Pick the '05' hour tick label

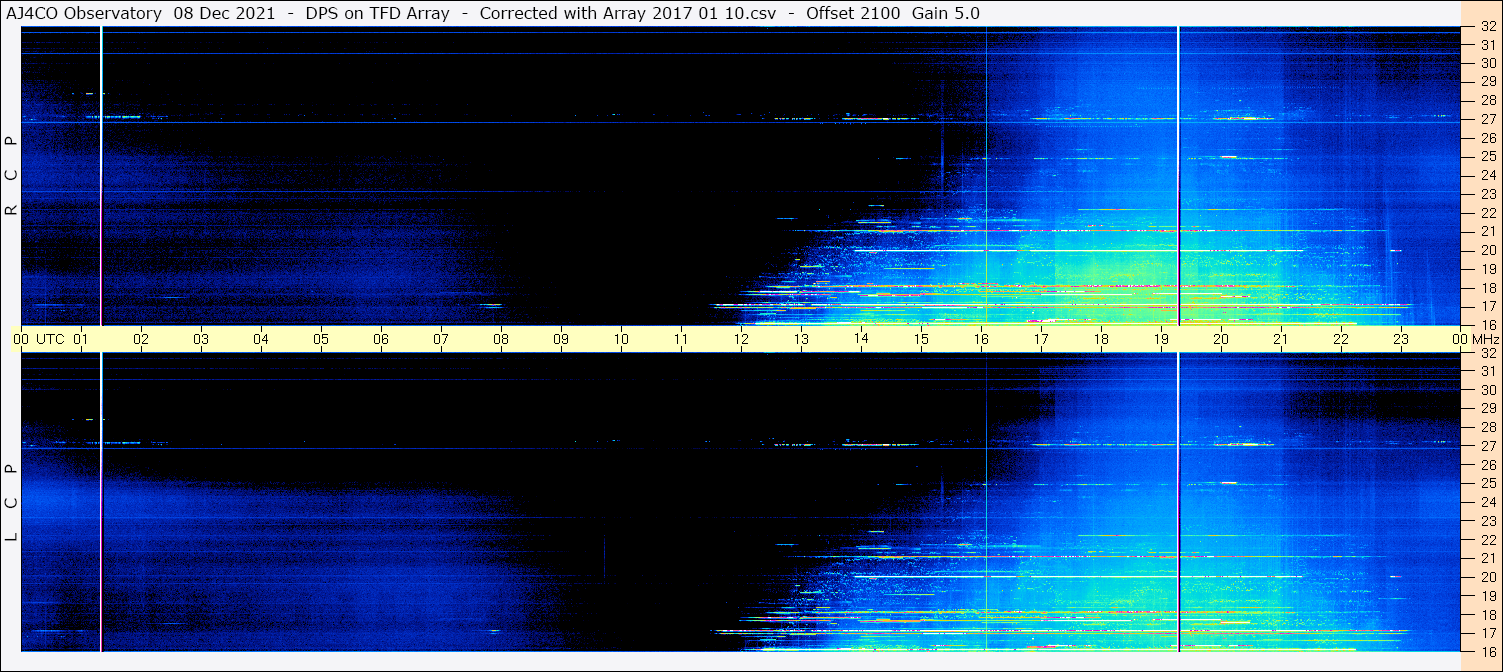point(321,339)
